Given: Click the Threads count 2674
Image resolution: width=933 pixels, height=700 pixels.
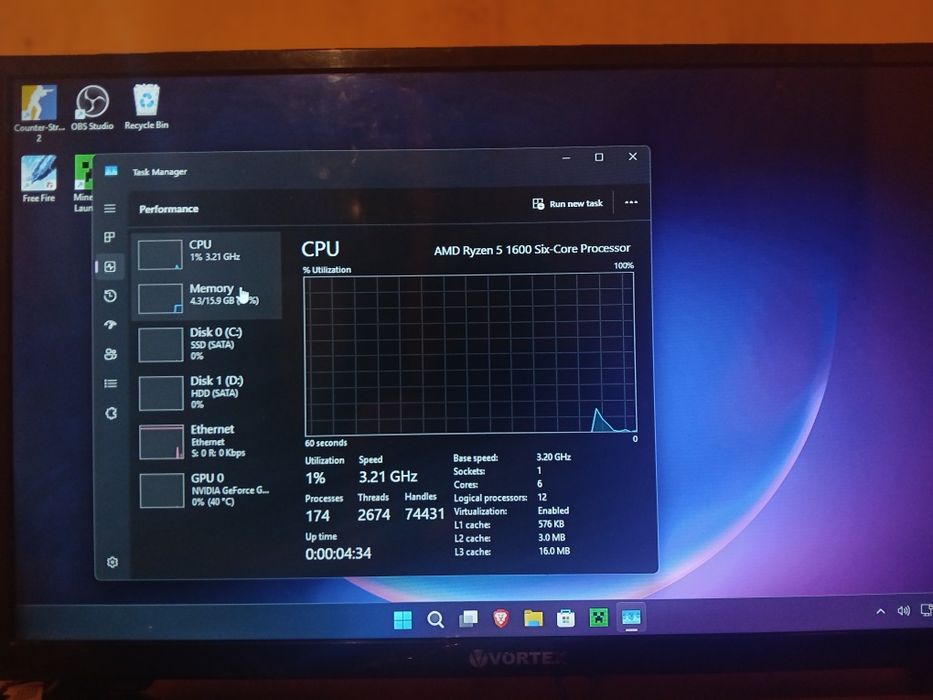Looking at the screenshot, I should tap(374, 515).
